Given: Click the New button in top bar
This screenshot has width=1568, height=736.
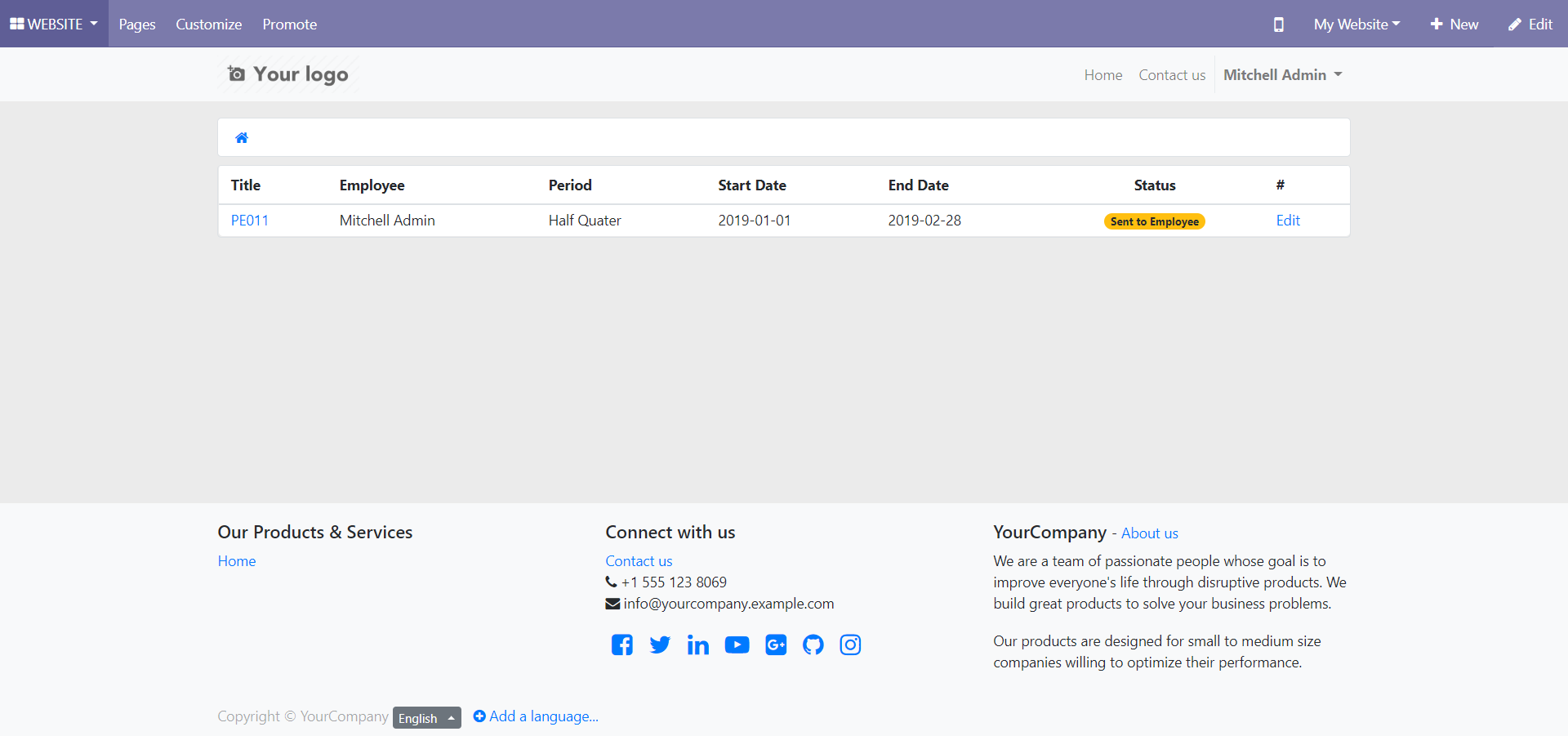Looking at the screenshot, I should [1454, 25].
